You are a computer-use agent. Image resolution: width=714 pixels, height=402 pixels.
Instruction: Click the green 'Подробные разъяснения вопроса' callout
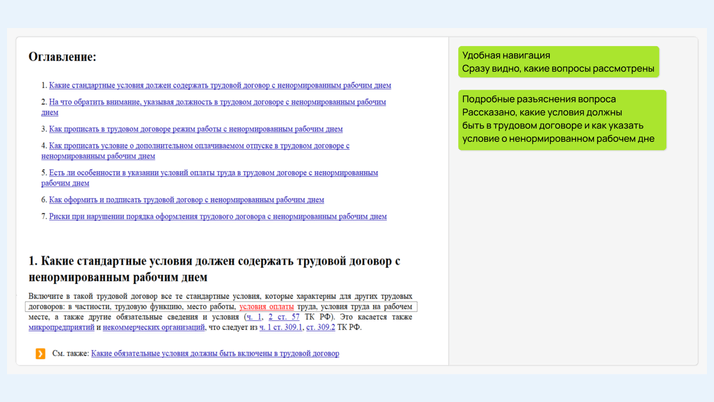pyautogui.click(x=562, y=120)
